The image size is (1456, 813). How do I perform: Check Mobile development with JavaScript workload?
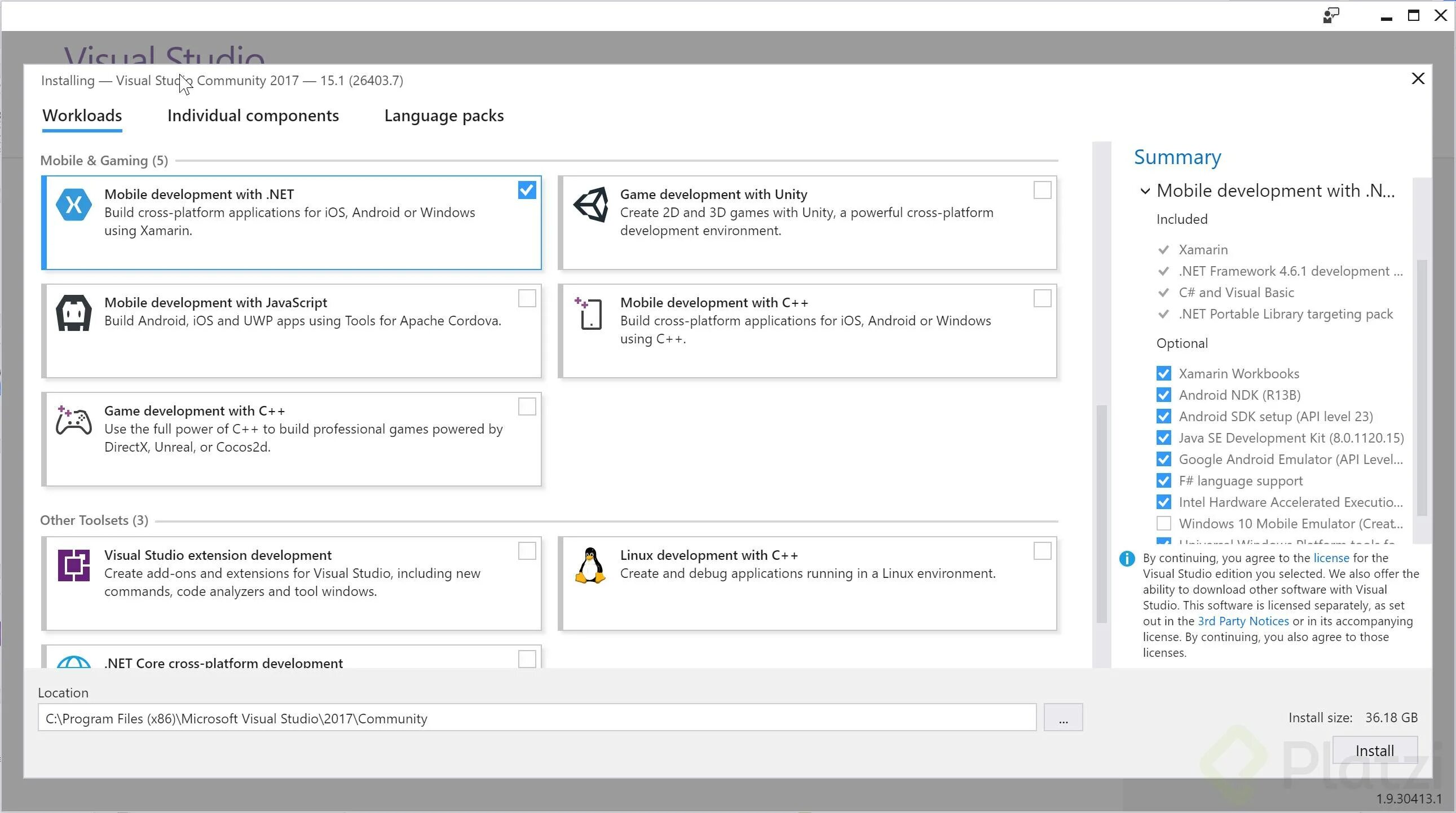pyautogui.click(x=526, y=298)
